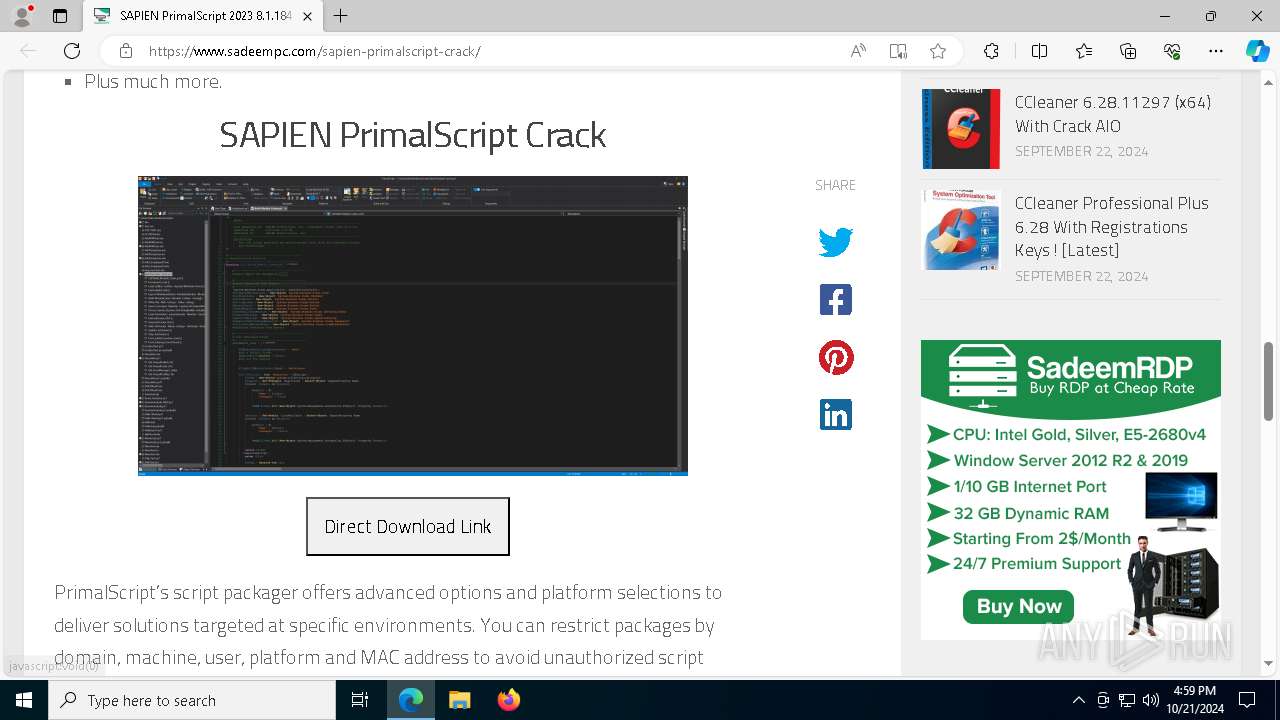Screen dimensions: 1280x720
Task: Open Tab actions menu icon
Action: point(60,16)
